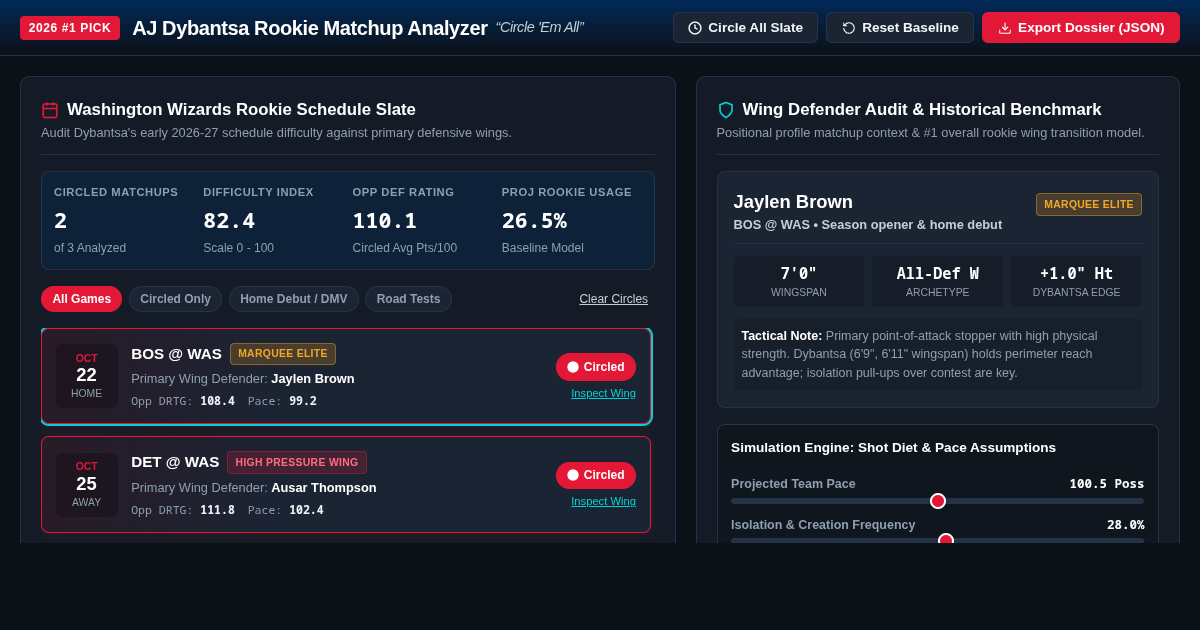The width and height of the screenshot is (1200, 630).
Task: Click Opp DRTG 108.4 in BOS game
Action: 183,401
